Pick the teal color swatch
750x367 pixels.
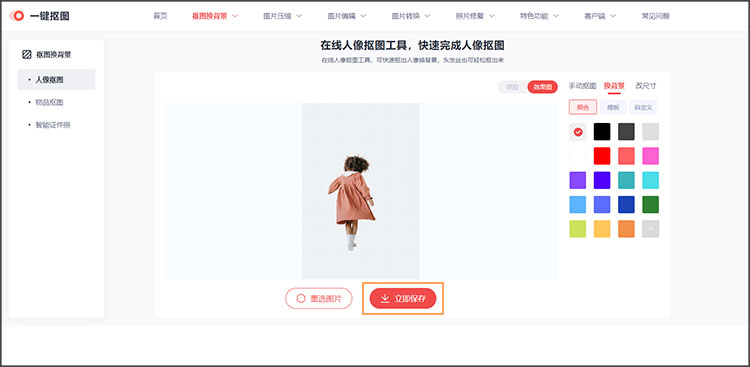click(x=626, y=180)
